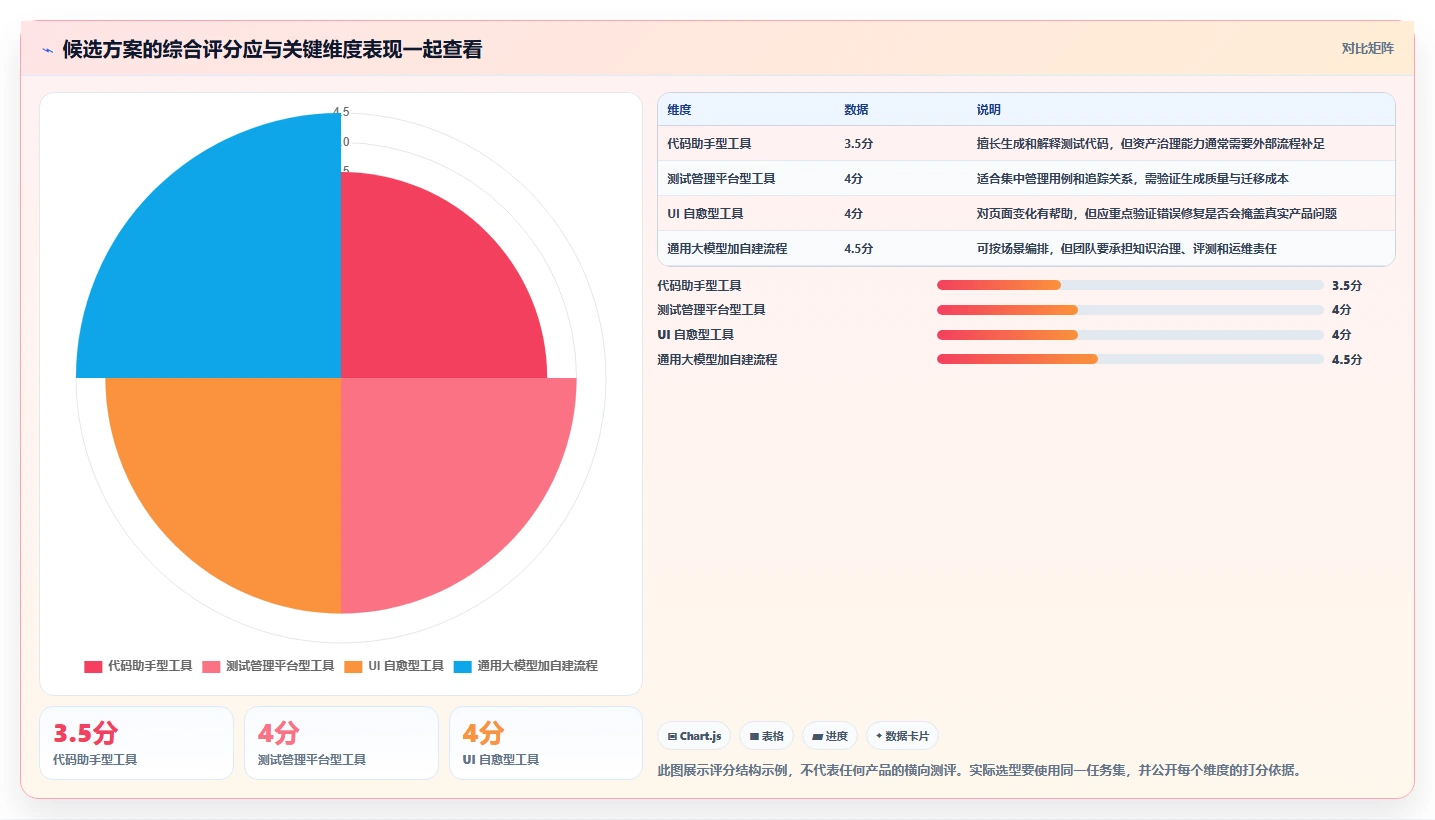Click description starting 擅长生成和解释测试代码
Image resolution: width=1435 pixels, height=820 pixels.
1151,144
